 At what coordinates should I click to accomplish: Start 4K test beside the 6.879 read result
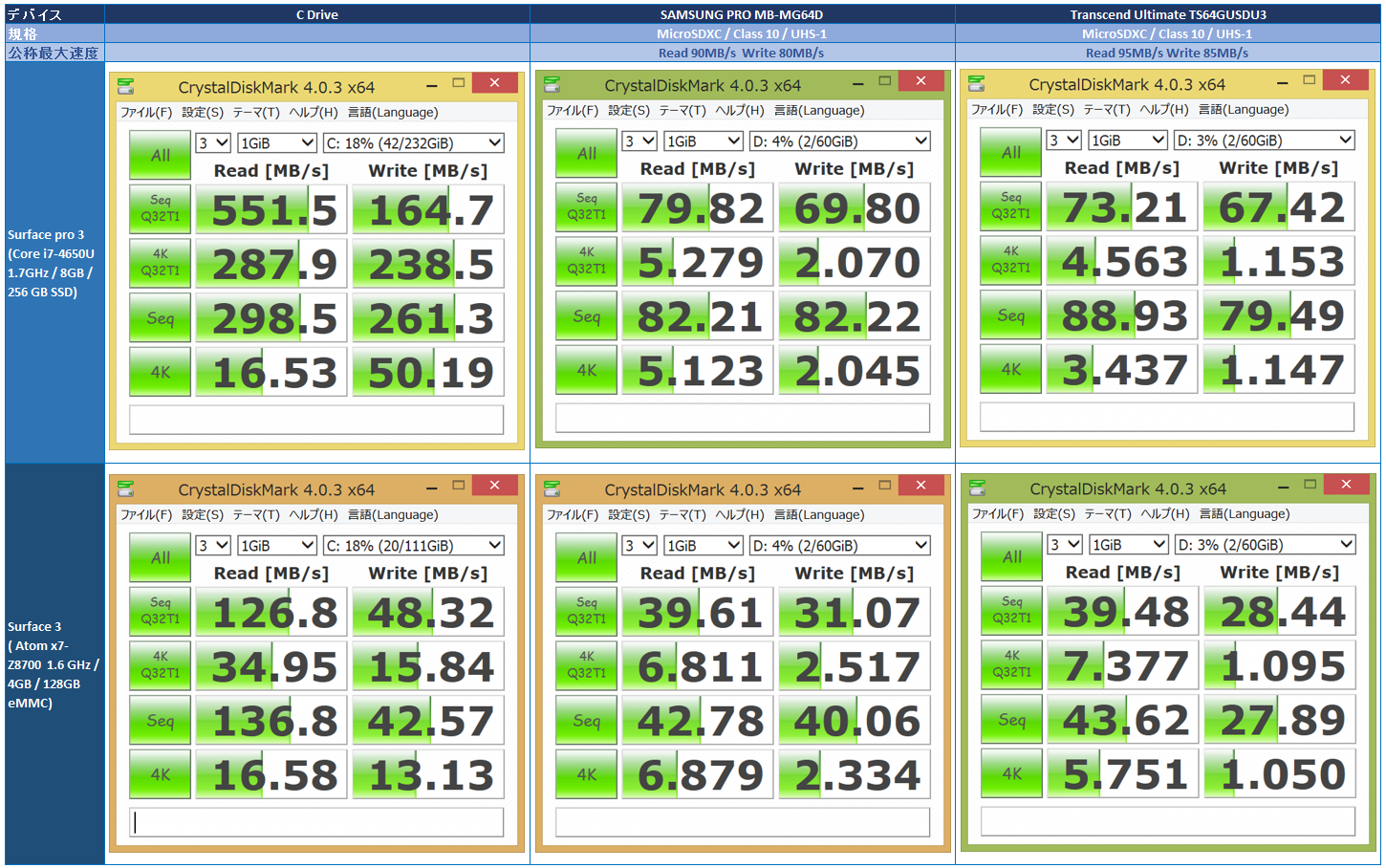[586, 774]
